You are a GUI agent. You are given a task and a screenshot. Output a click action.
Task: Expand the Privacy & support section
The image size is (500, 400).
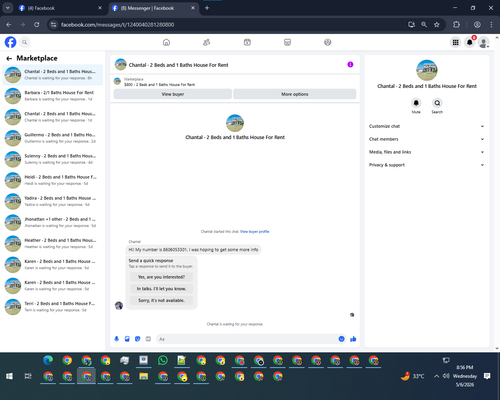[x=427, y=165]
